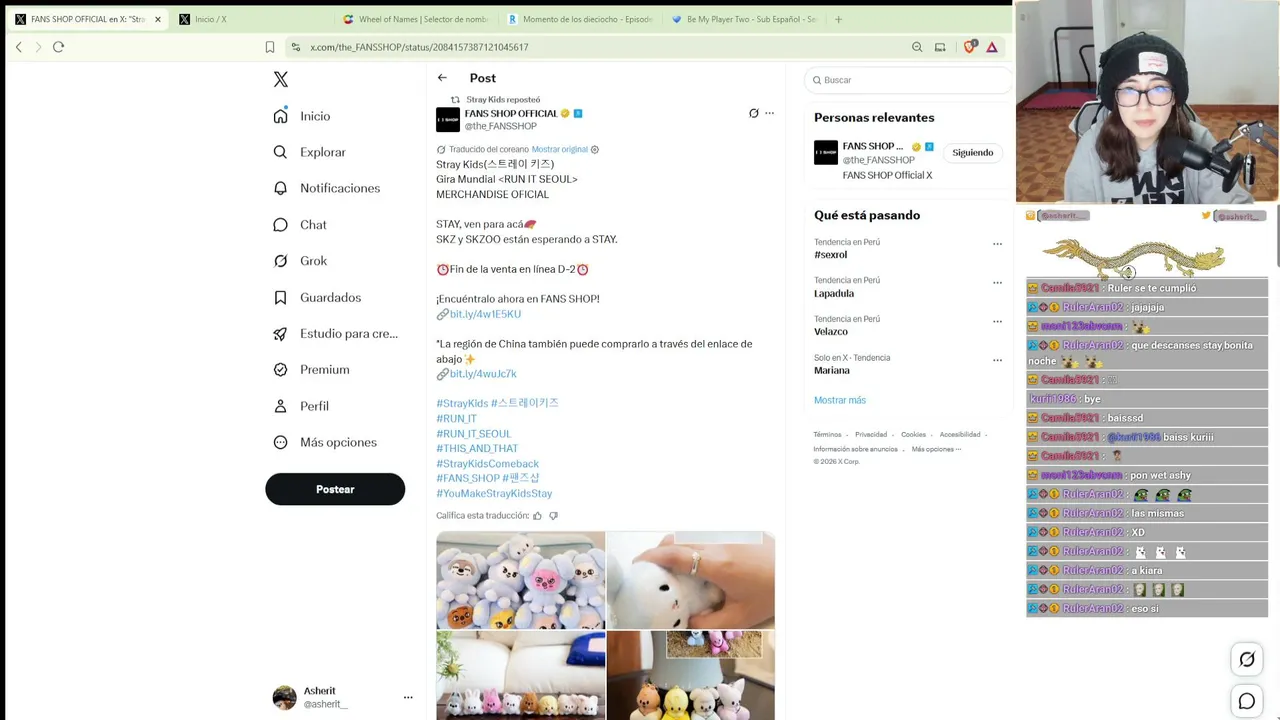The width and height of the screenshot is (1280, 720).
Task: Bookmark this page in address bar
Action: [270, 47]
